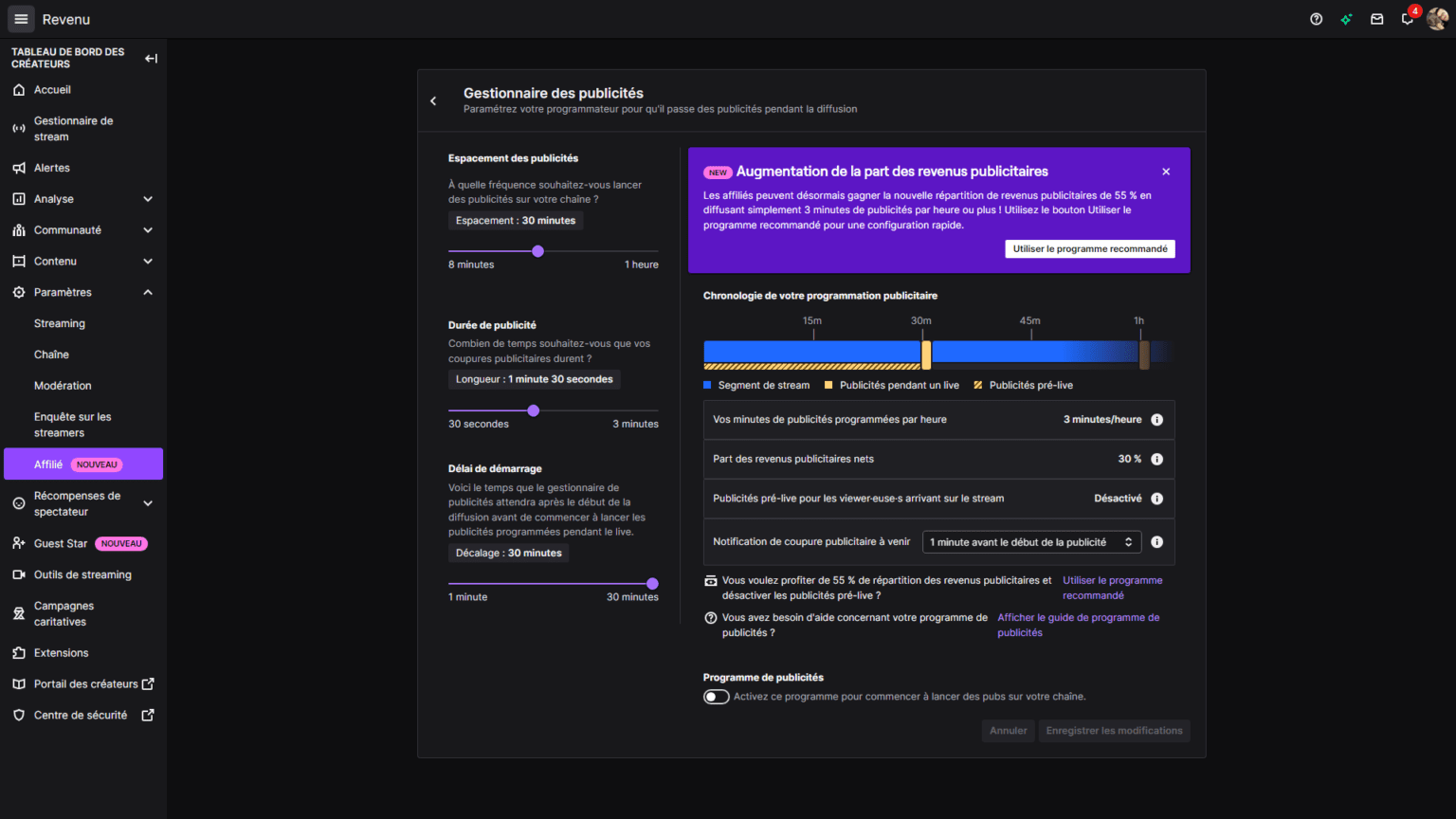Click the Paramètres gear icon
The width and height of the screenshot is (1456, 819).
19,293
